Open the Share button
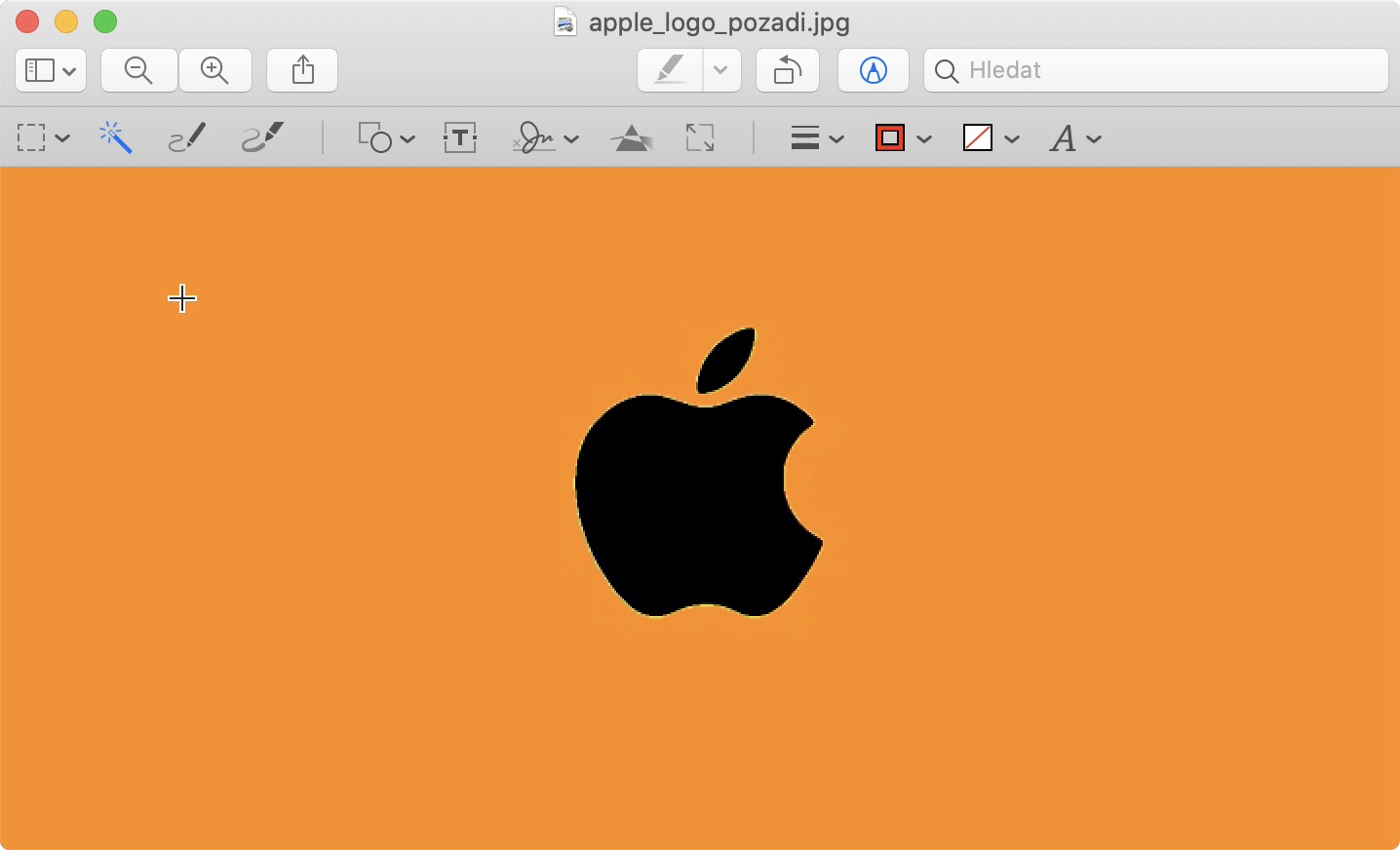The image size is (1400, 850). 302,70
